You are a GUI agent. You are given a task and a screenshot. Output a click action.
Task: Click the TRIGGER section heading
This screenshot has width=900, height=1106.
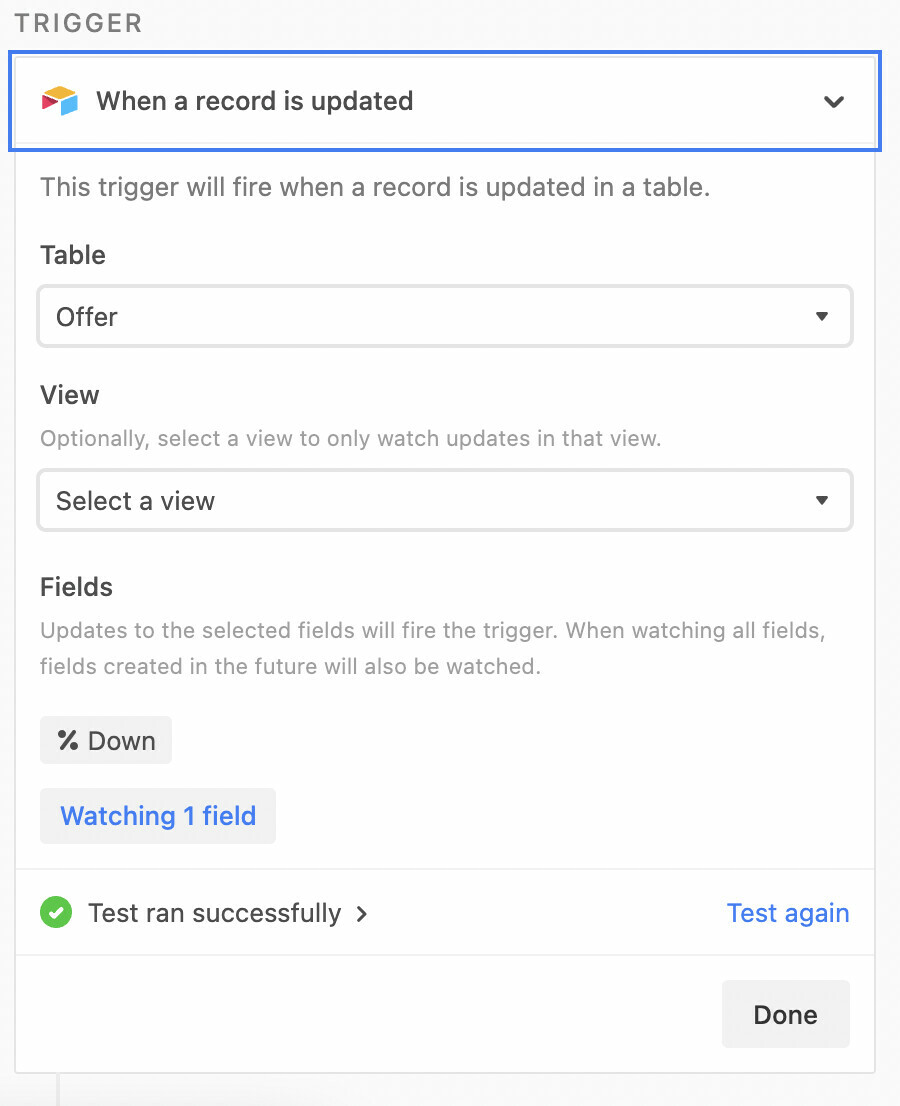[78, 23]
